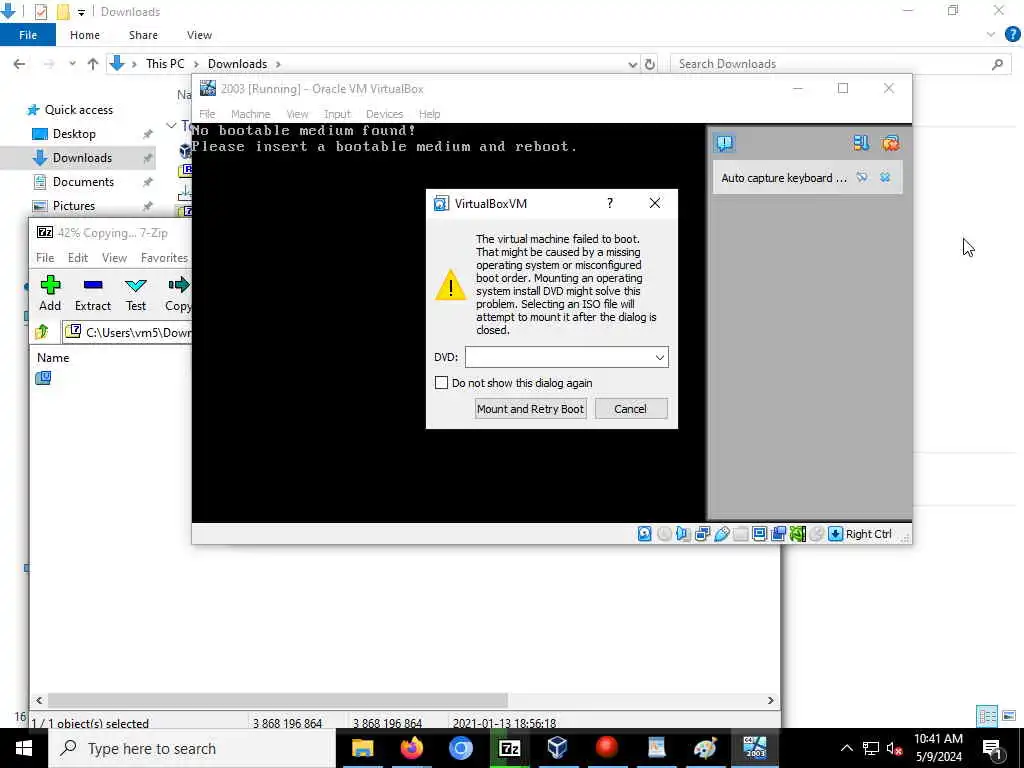Click the shared folders indicator in VirtualBox
The image size is (1024, 768).
pos(741,534)
